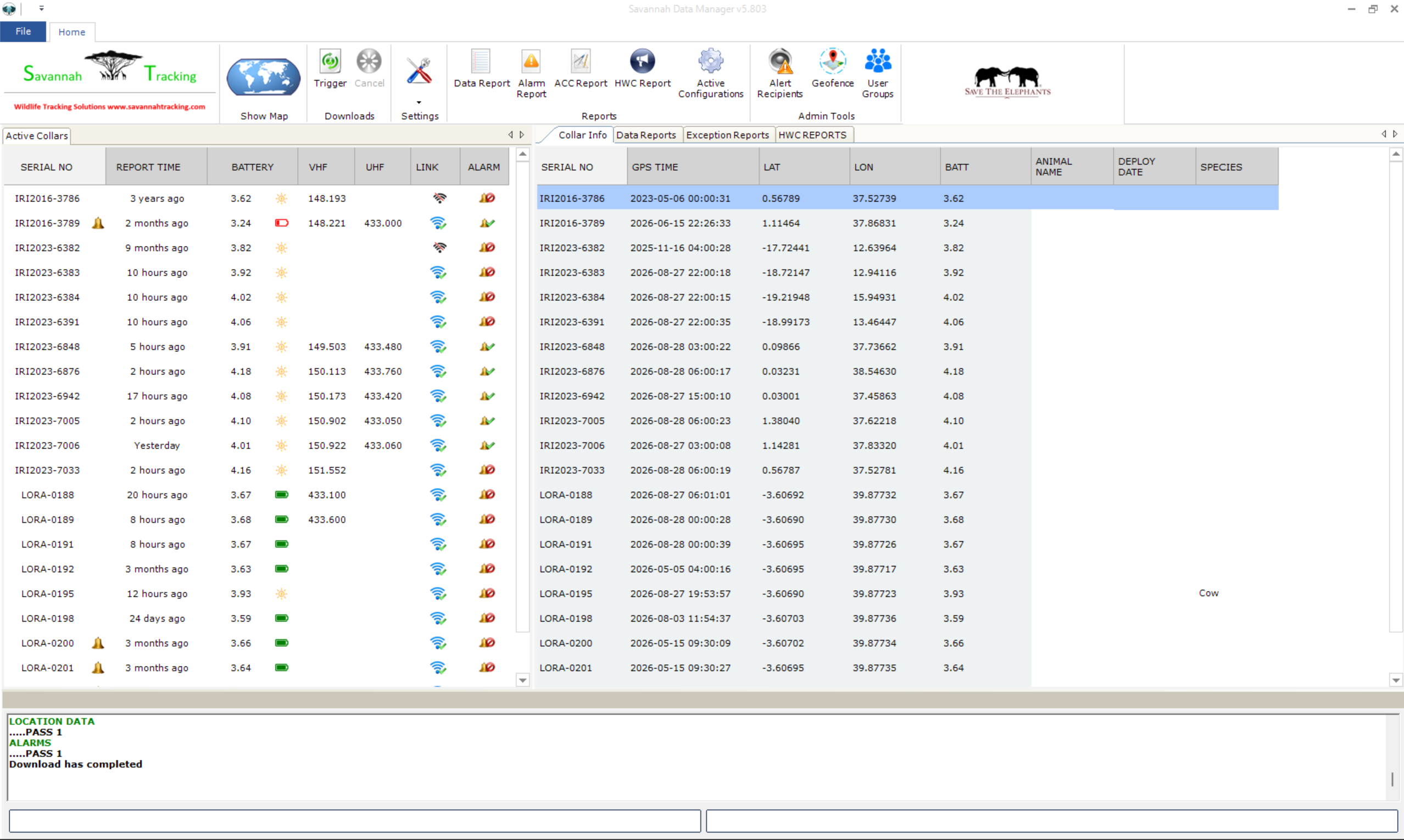Image resolution: width=1404 pixels, height=840 pixels.
Task: Click wifi link icon for LORA-0195
Action: click(x=438, y=593)
